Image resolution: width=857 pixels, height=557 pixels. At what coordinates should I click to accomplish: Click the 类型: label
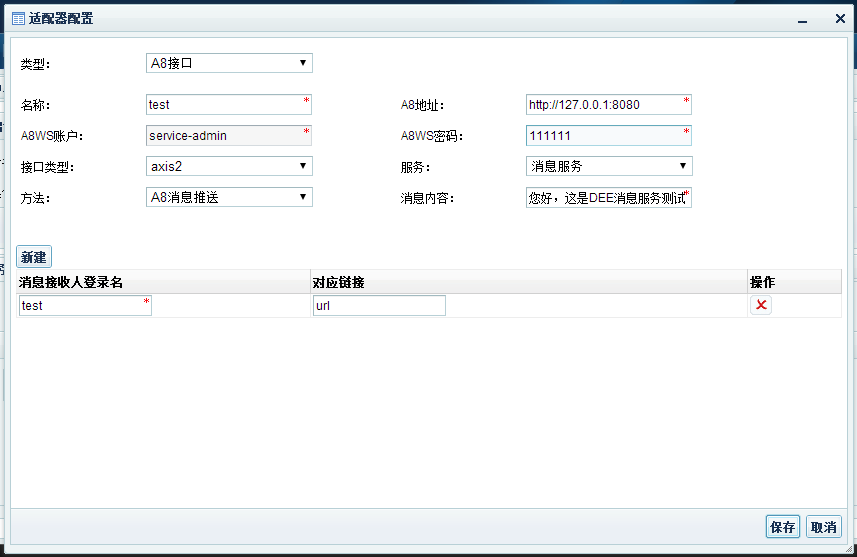pyautogui.click(x=36, y=64)
